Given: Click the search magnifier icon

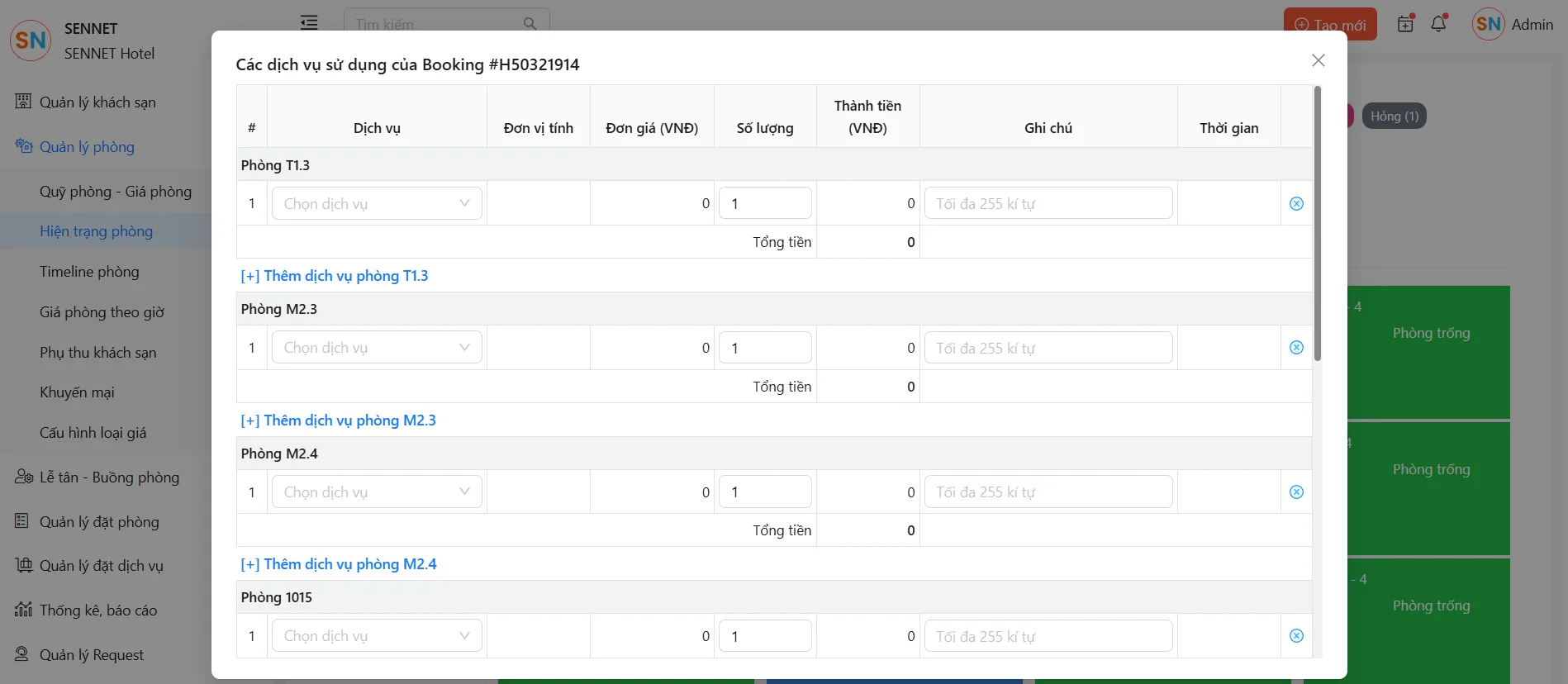Looking at the screenshot, I should pos(530,24).
